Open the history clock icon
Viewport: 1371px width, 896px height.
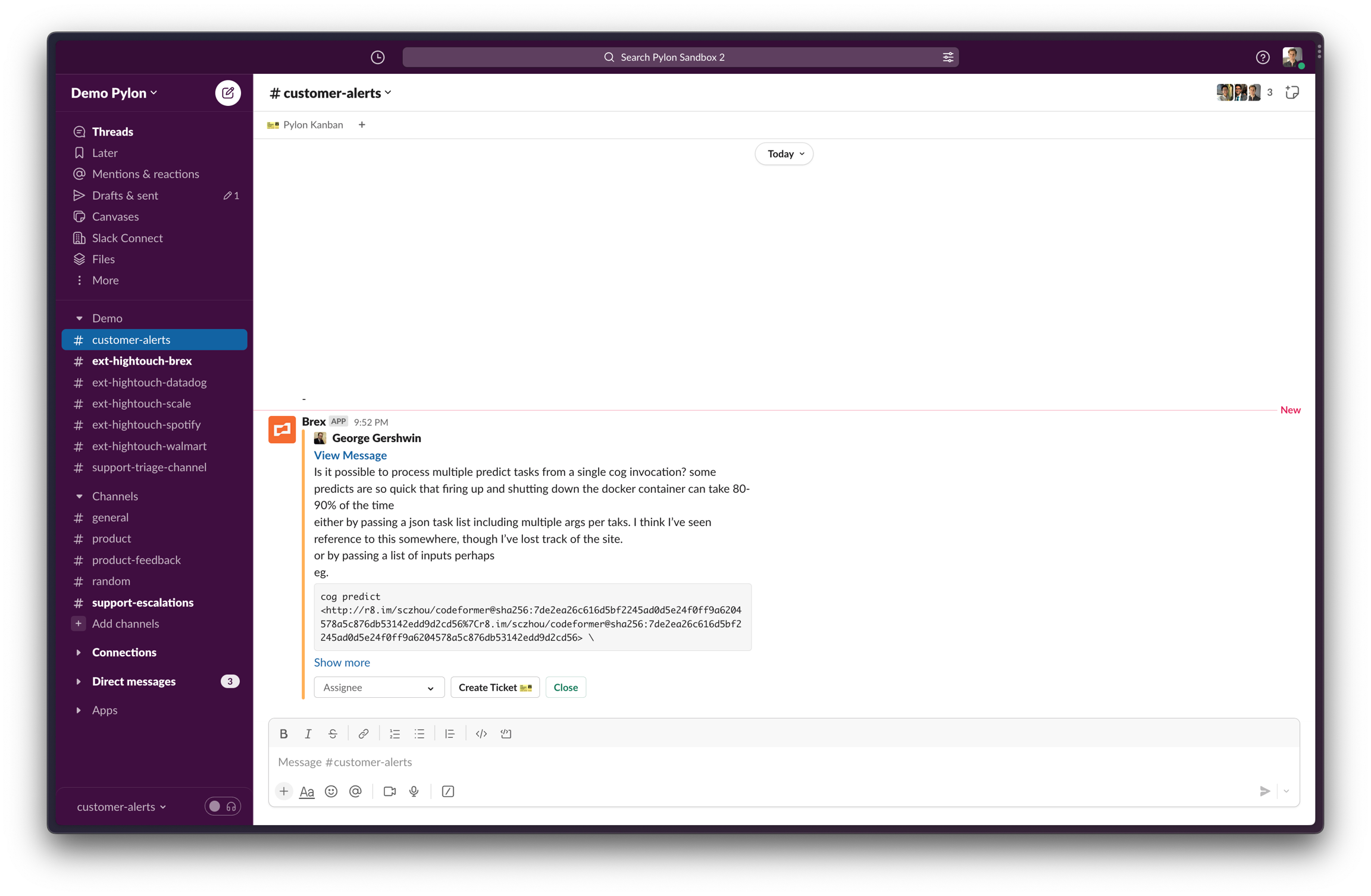coord(377,57)
